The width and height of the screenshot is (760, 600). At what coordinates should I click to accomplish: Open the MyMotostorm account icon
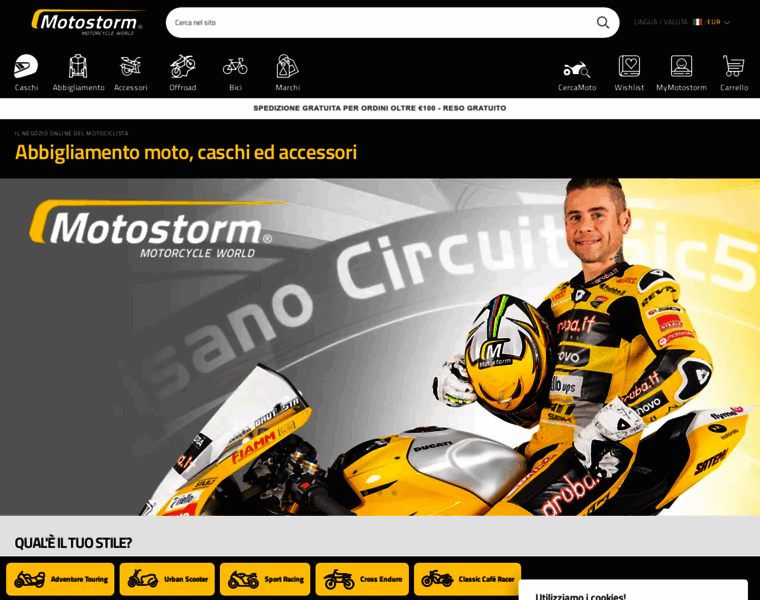681,66
